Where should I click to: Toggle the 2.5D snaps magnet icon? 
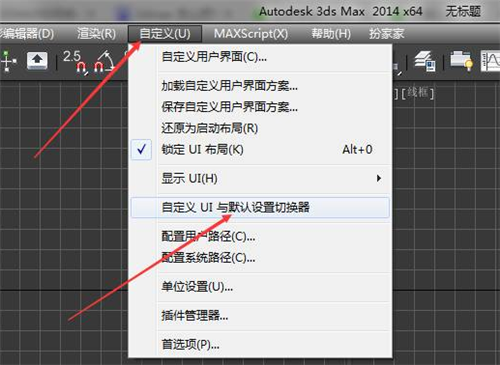click(x=76, y=61)
